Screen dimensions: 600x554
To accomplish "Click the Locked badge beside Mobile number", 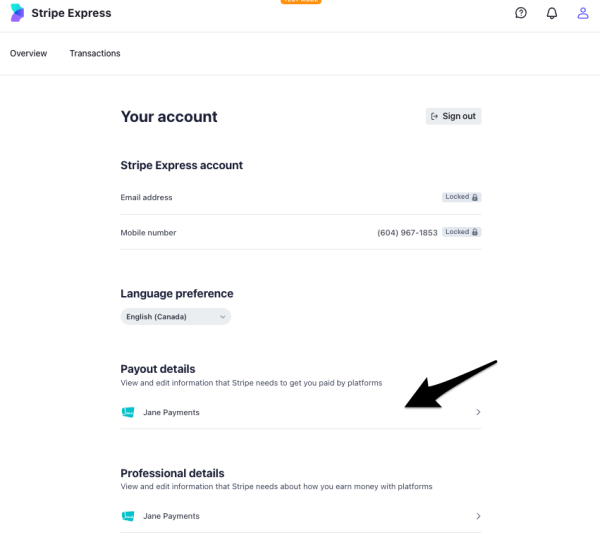I will 461,232.
